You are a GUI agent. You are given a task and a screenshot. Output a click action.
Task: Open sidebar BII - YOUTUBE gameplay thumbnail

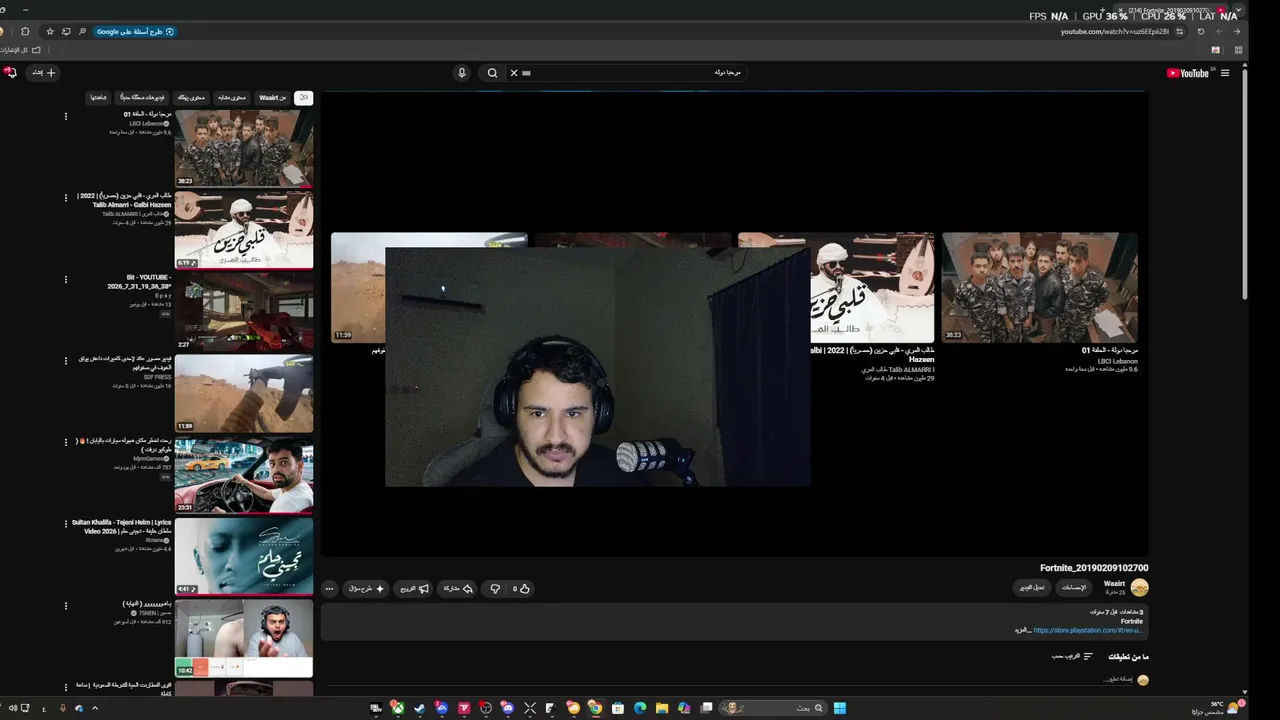[x=244, y=311]
